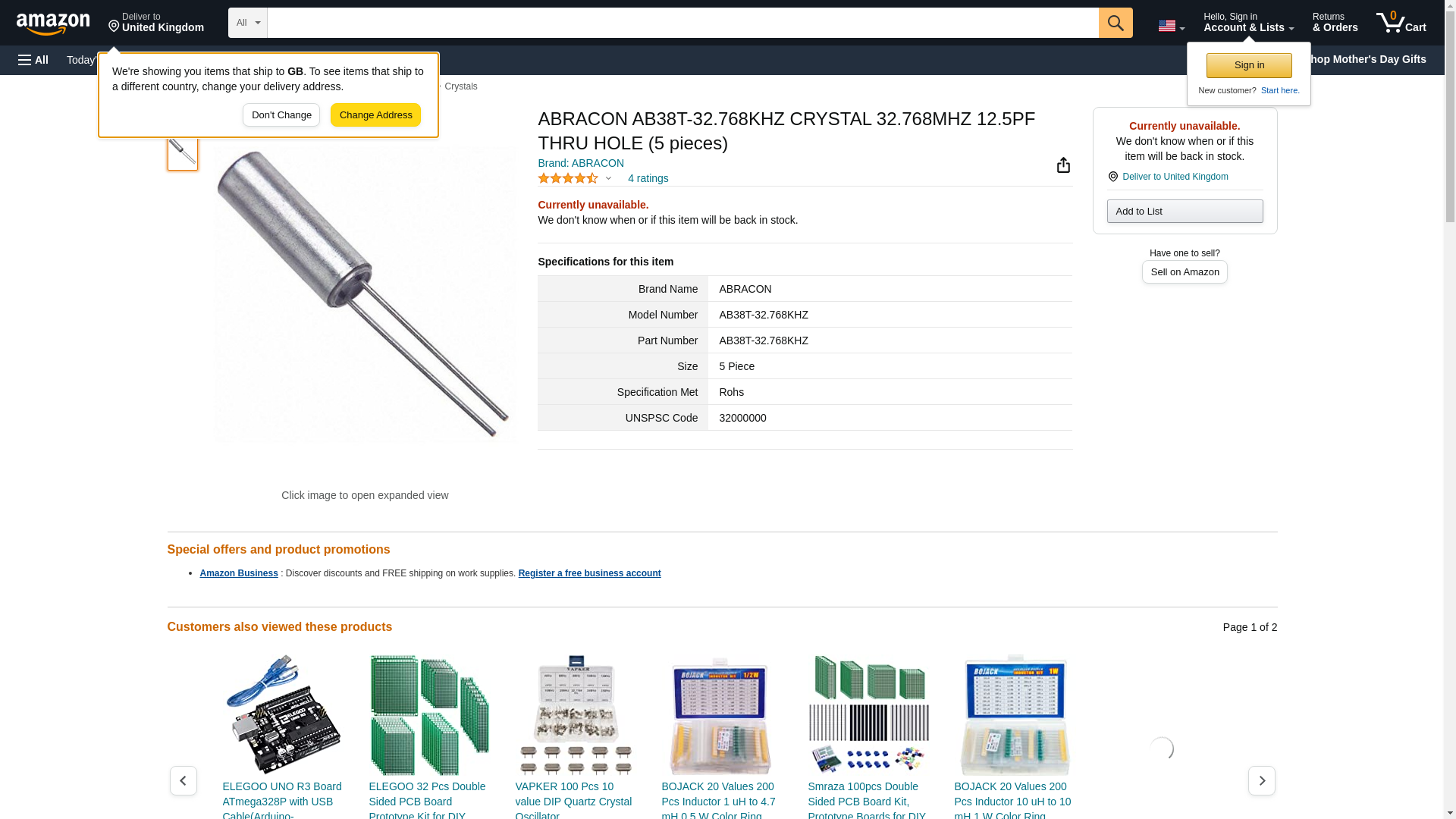This screenshot has width=1456, height=819.
Task: Click Add to List button
Action: [1185, 211]
